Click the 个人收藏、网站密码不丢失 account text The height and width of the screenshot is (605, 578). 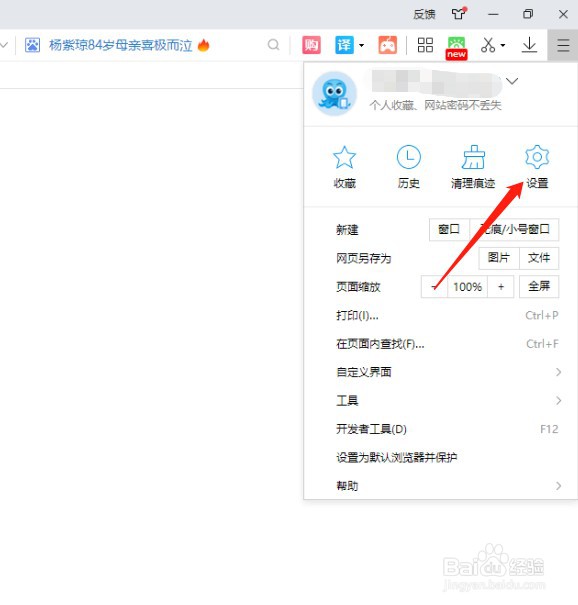tap(435, 105)
